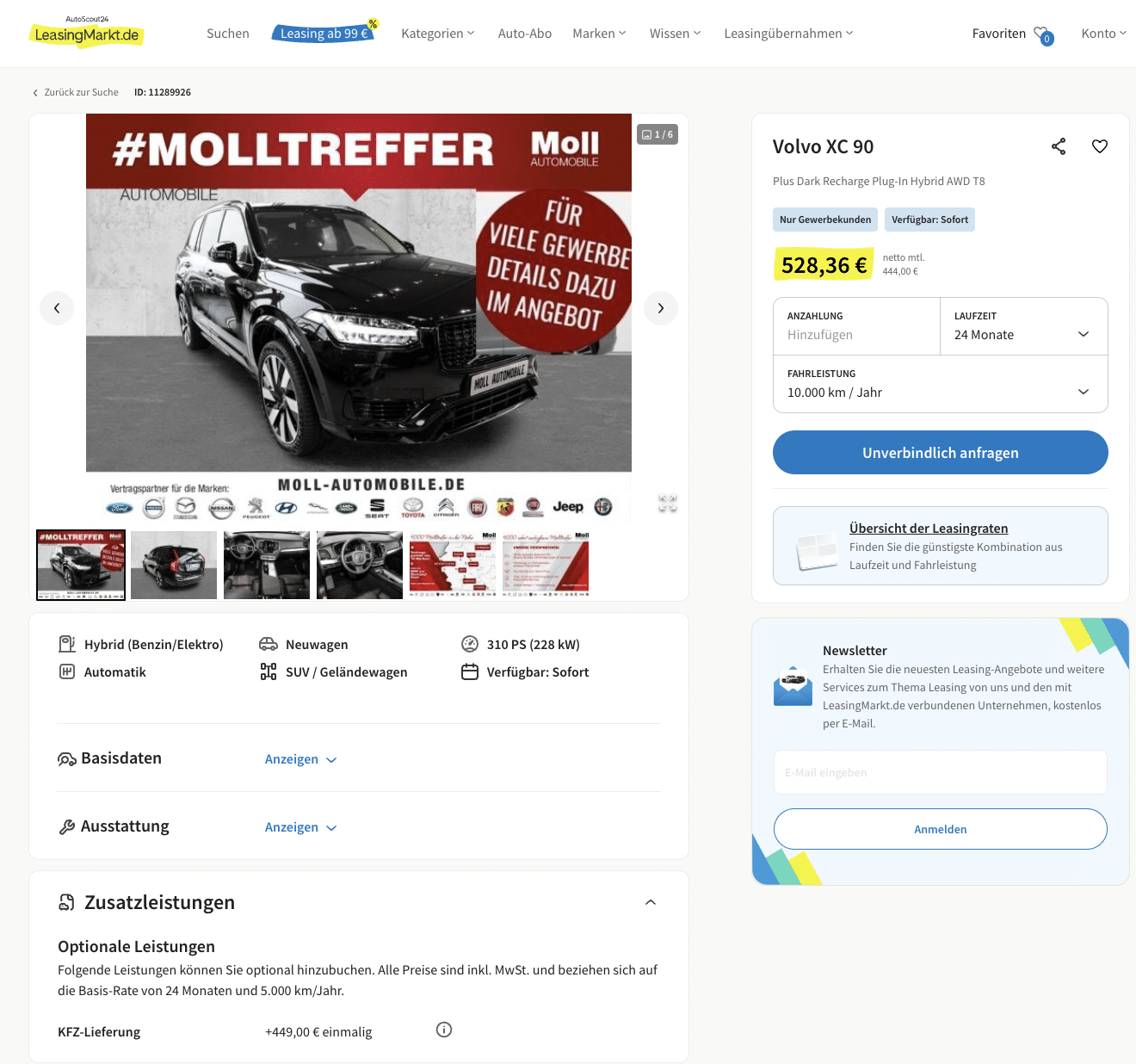Select map locations thumbnail

pyautogui.click(x=453, y=565)
